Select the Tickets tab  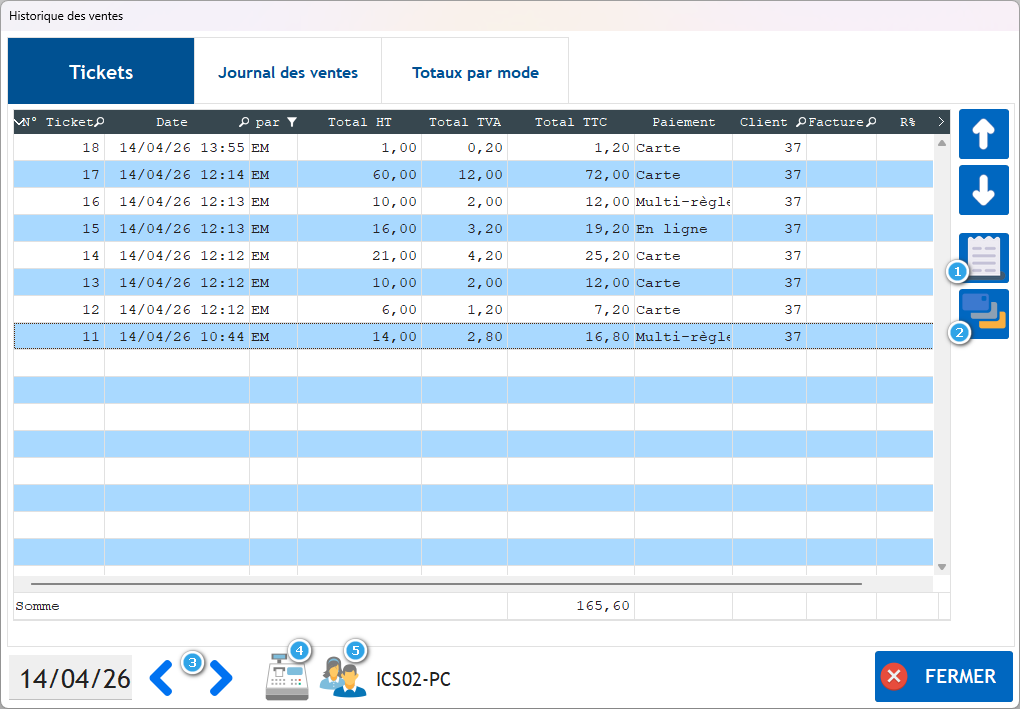point(101,72)
